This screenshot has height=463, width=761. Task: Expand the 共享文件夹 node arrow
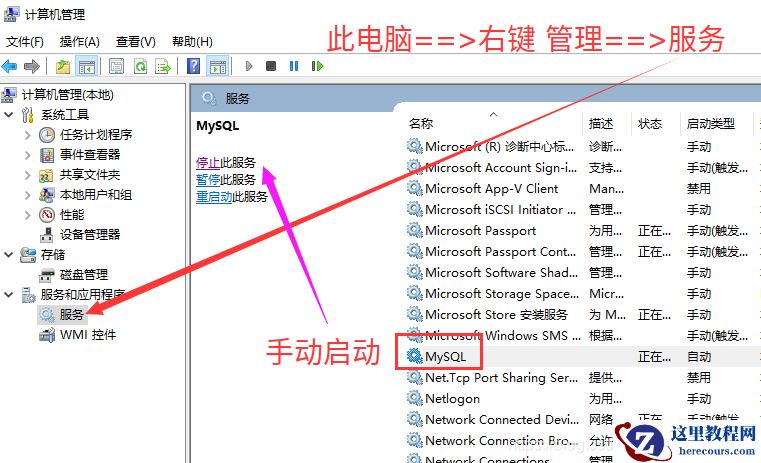coord(28,175)
